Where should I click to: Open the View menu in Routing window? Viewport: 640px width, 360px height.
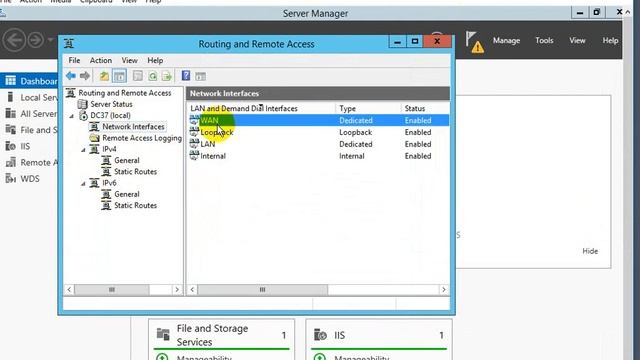(129, 60)
